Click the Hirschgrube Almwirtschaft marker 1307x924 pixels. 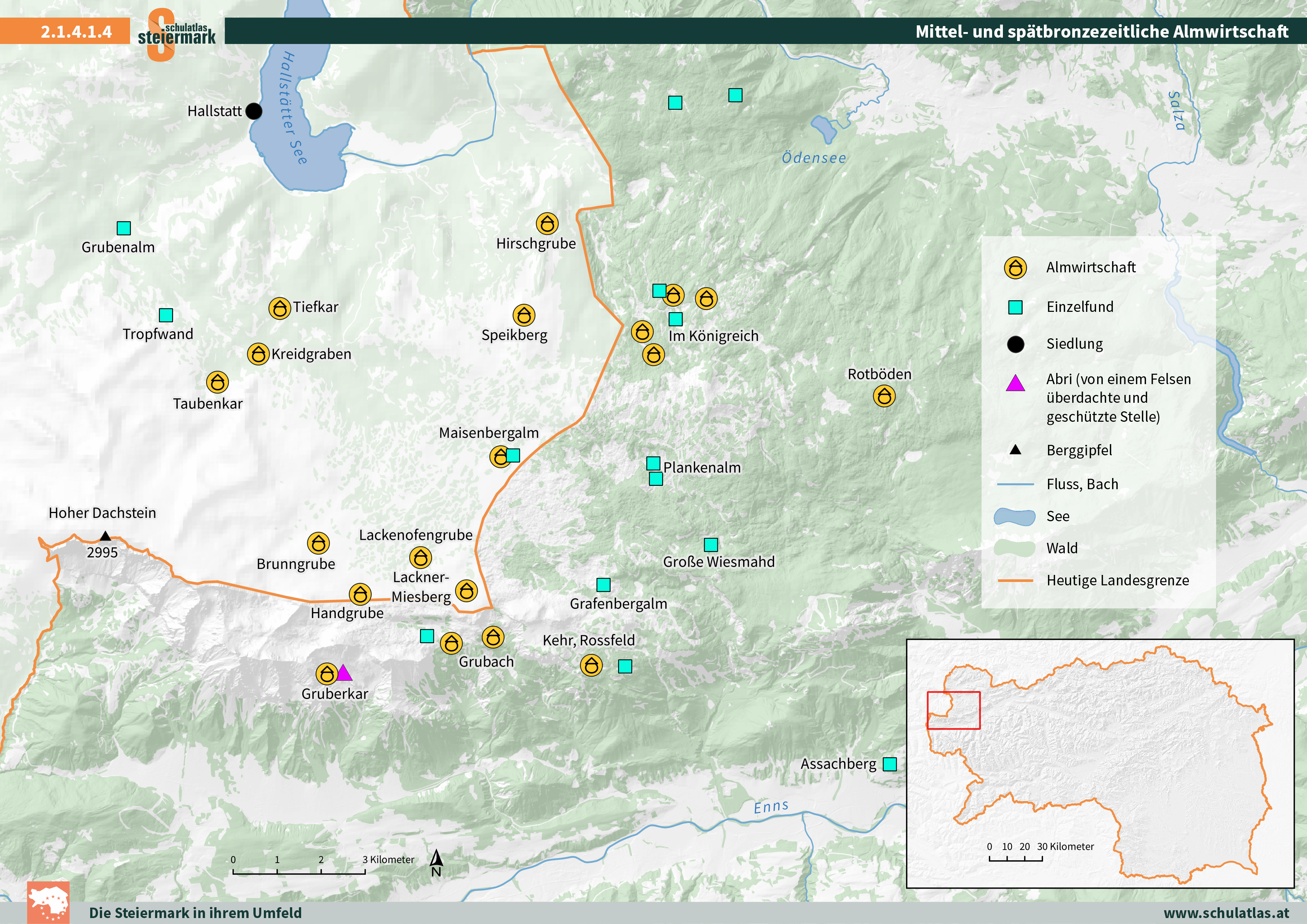(547, 224)
